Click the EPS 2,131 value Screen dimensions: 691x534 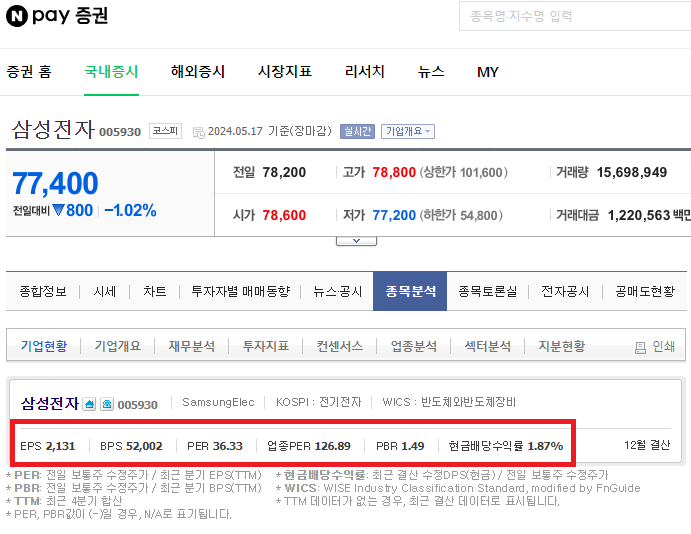click(60, 446)
